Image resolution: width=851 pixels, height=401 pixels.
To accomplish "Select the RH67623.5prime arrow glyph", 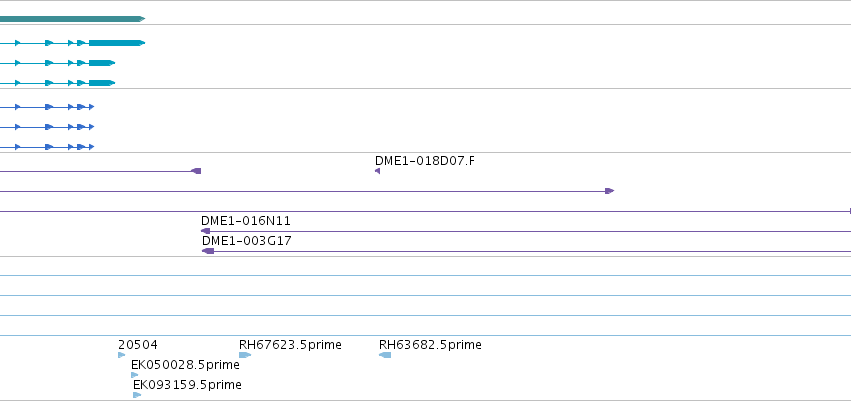I will [245, 355].
